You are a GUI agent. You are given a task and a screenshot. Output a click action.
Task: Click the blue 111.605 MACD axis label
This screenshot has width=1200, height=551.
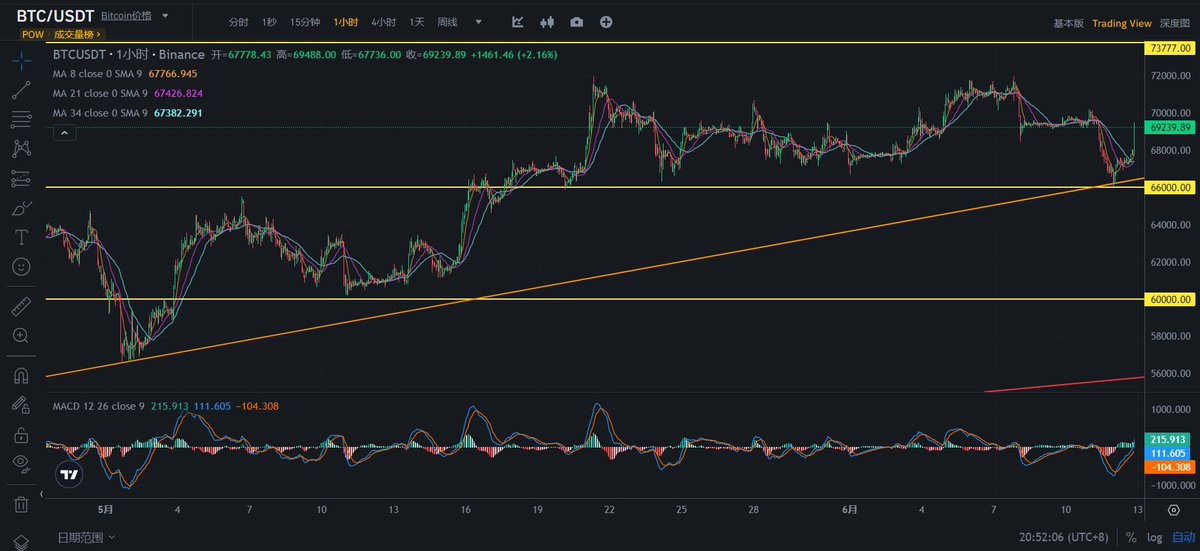pos(1168,453)
